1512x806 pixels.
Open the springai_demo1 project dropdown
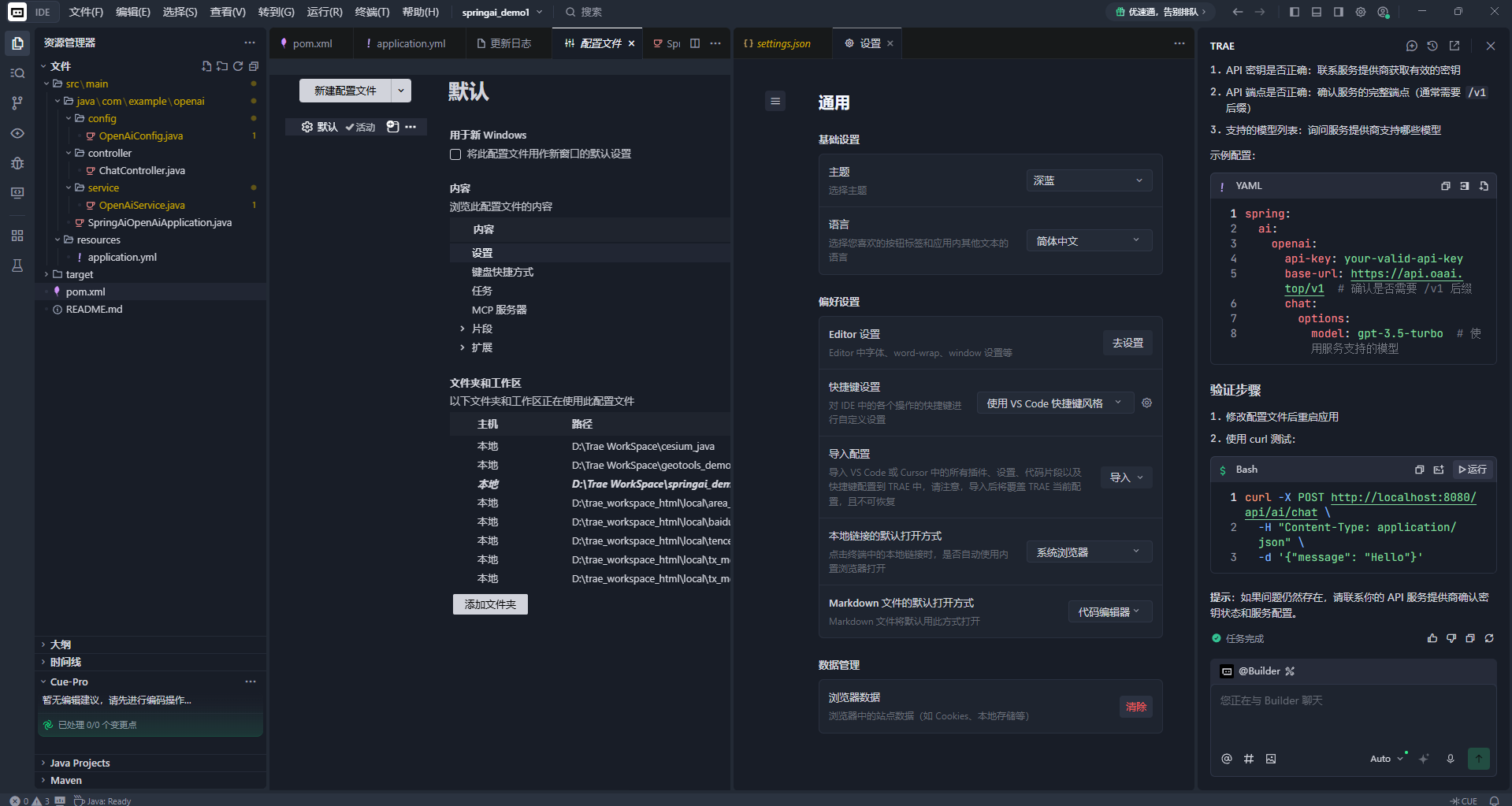click(502, 12)
